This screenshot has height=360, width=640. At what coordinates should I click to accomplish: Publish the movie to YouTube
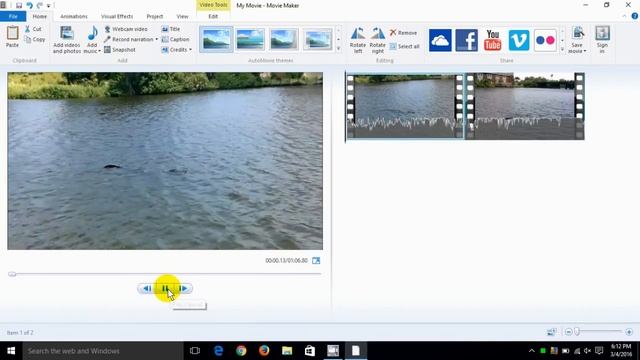pos(493,40)
